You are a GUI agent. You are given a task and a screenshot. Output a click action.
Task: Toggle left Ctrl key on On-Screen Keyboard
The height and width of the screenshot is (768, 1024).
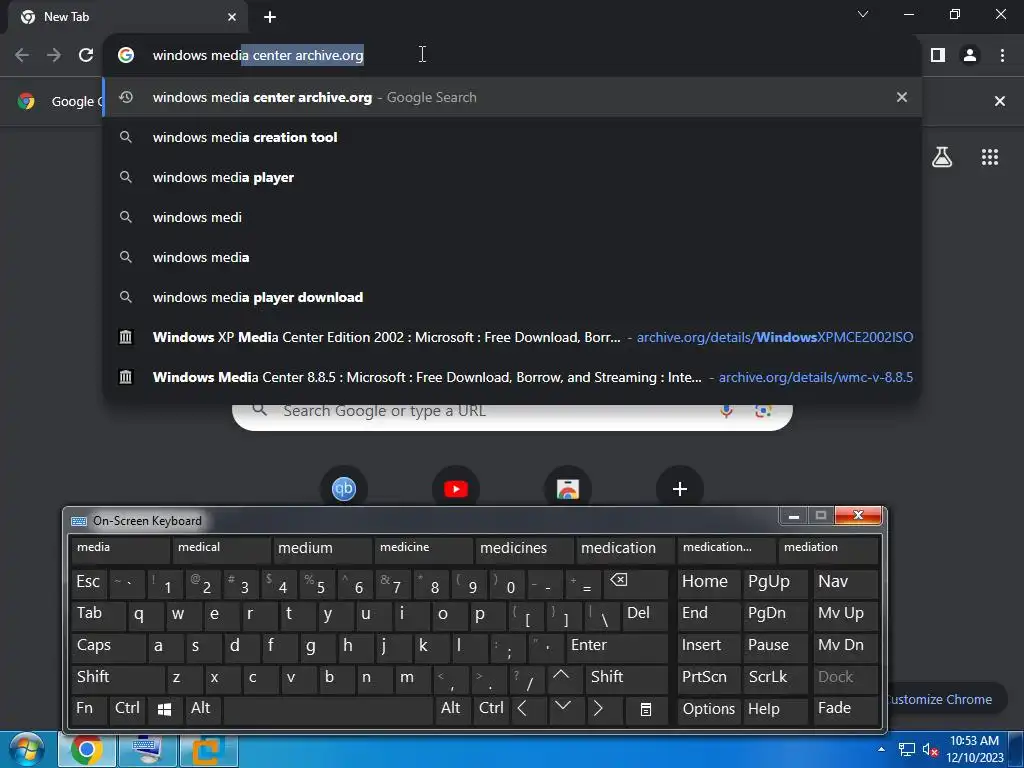click(x=127, y=709)
